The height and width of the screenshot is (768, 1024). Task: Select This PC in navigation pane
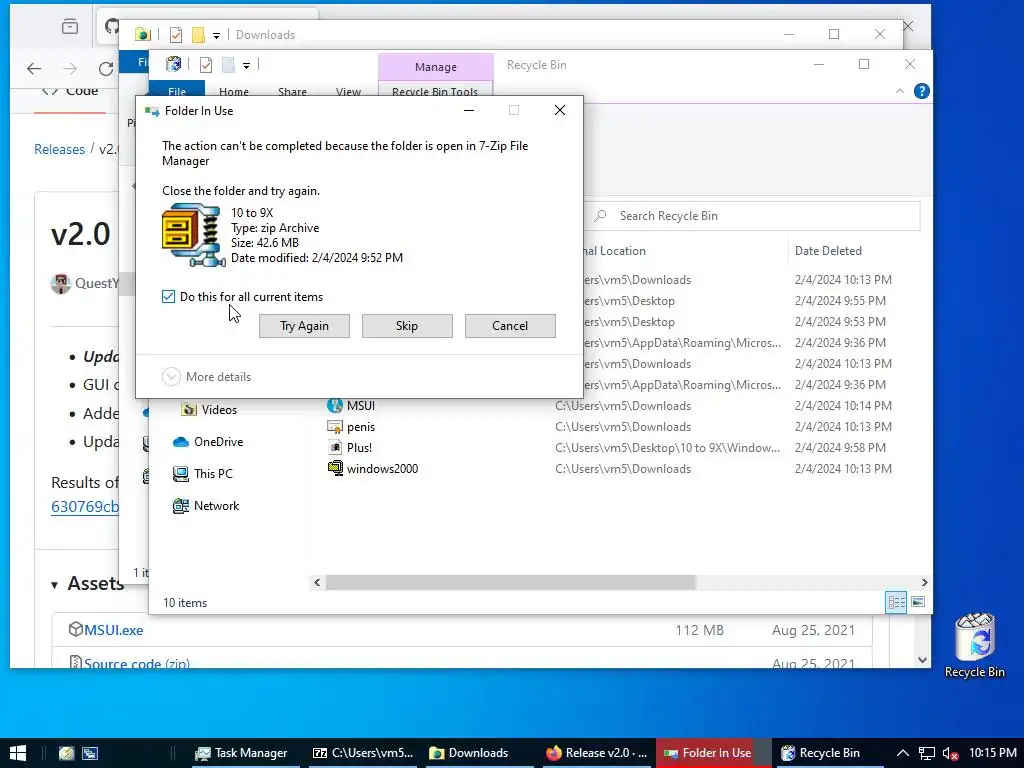(x=213, y=474)
